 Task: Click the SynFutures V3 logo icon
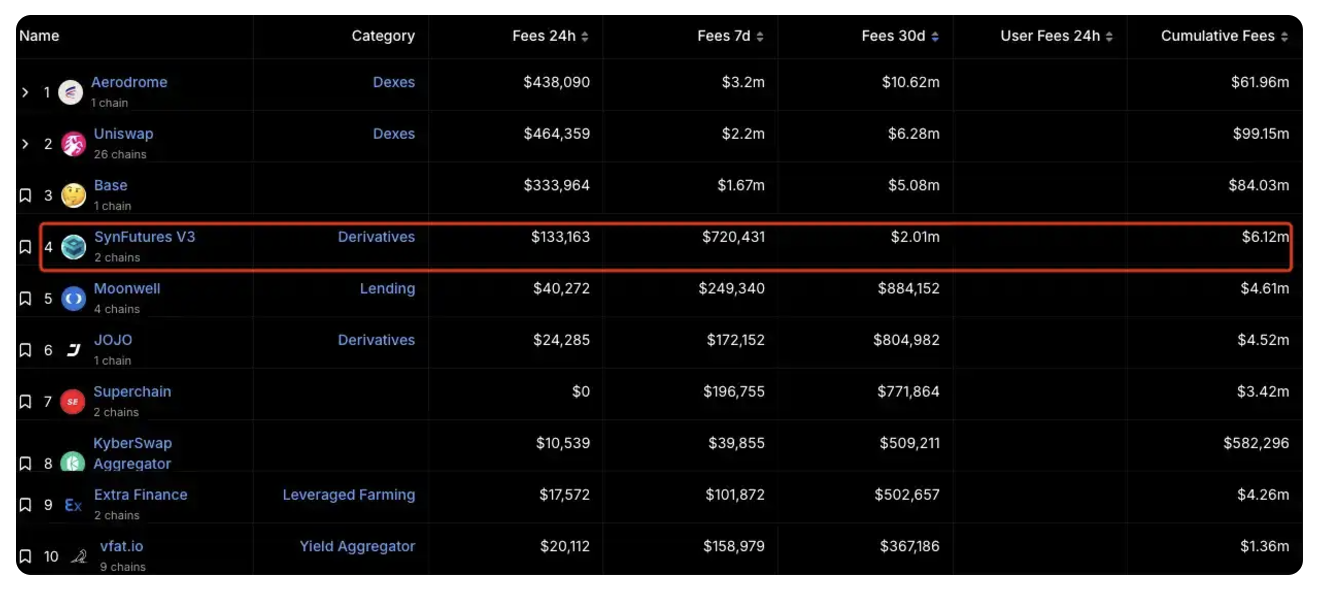click(73, 247)
